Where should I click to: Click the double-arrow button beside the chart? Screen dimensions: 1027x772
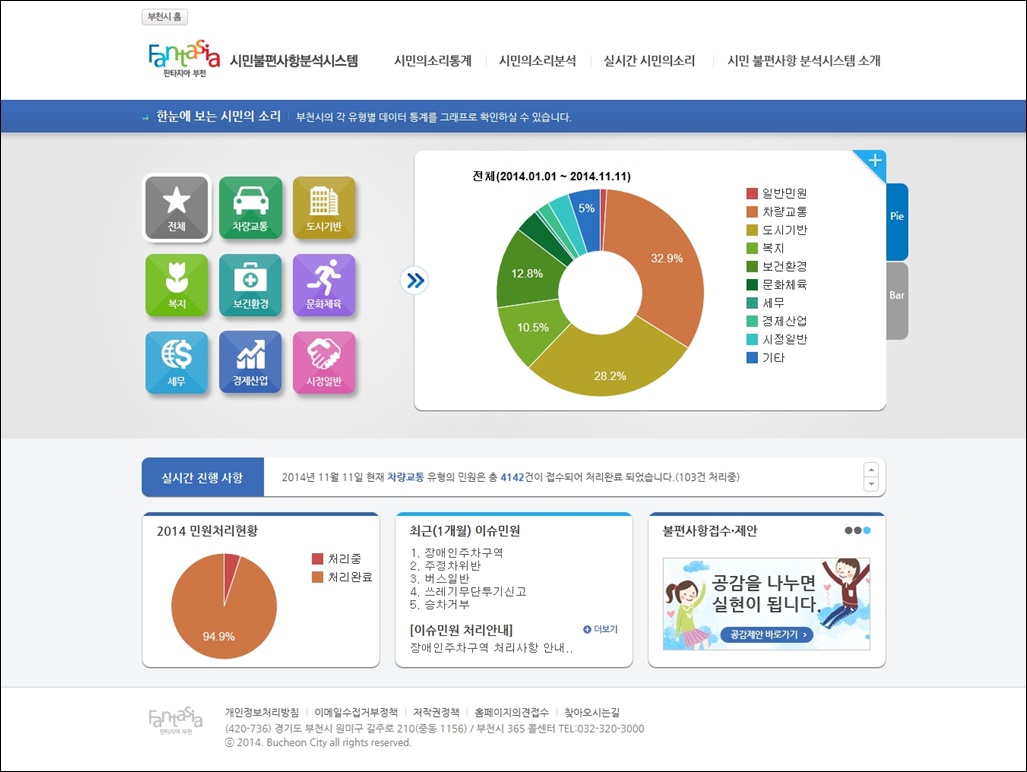(x=414, y=281)
